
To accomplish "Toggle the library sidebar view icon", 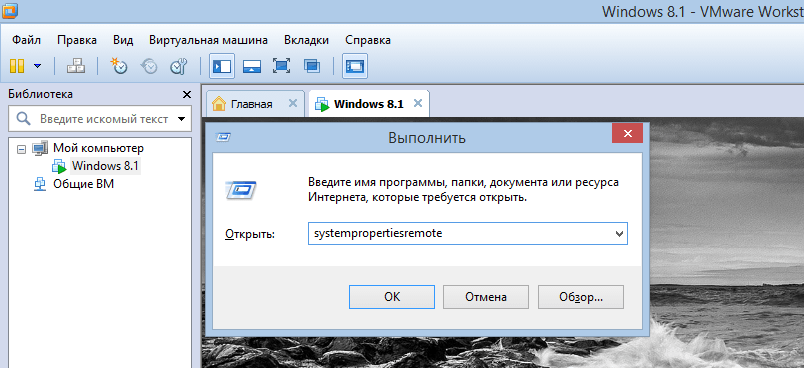I will pyautogui.click(x=222, y=66).
